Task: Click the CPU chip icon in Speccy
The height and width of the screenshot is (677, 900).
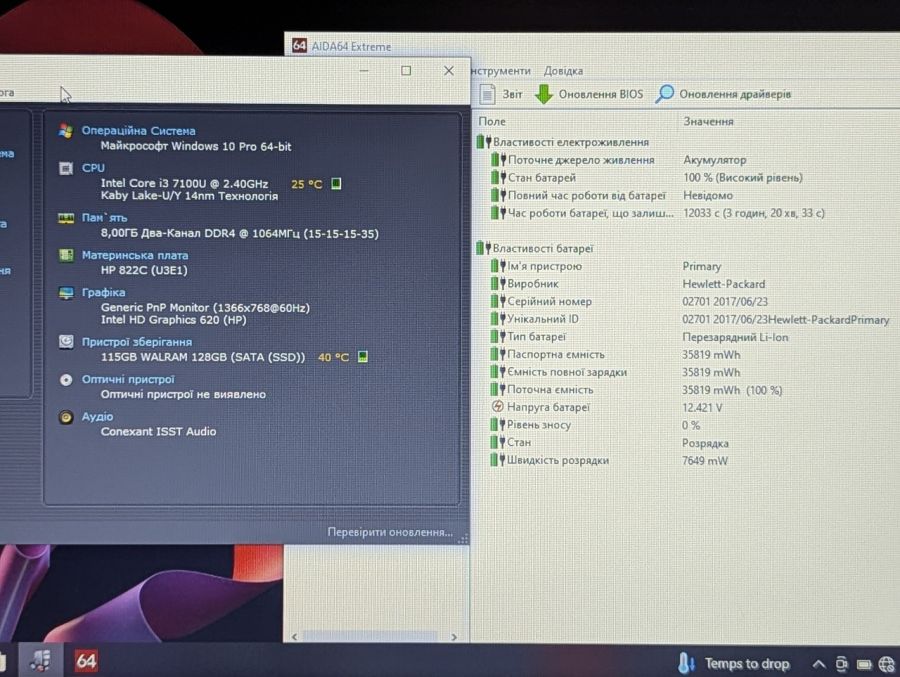Action: 66,168
